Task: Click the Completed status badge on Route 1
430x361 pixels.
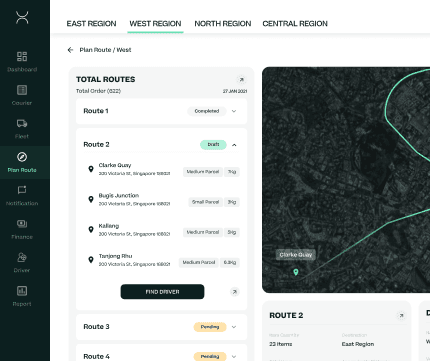Action: (x=207, y=111)
